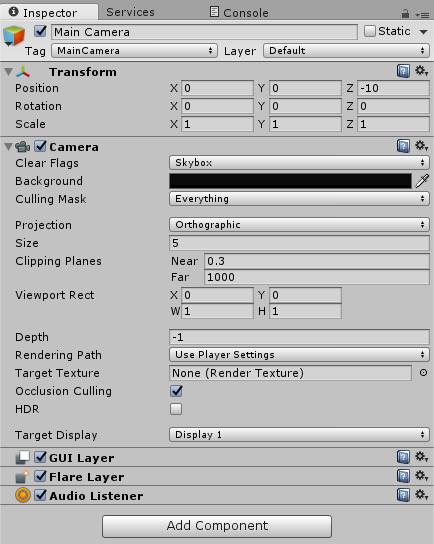
Task: Click the Add Component button
Action: point(217,526)
